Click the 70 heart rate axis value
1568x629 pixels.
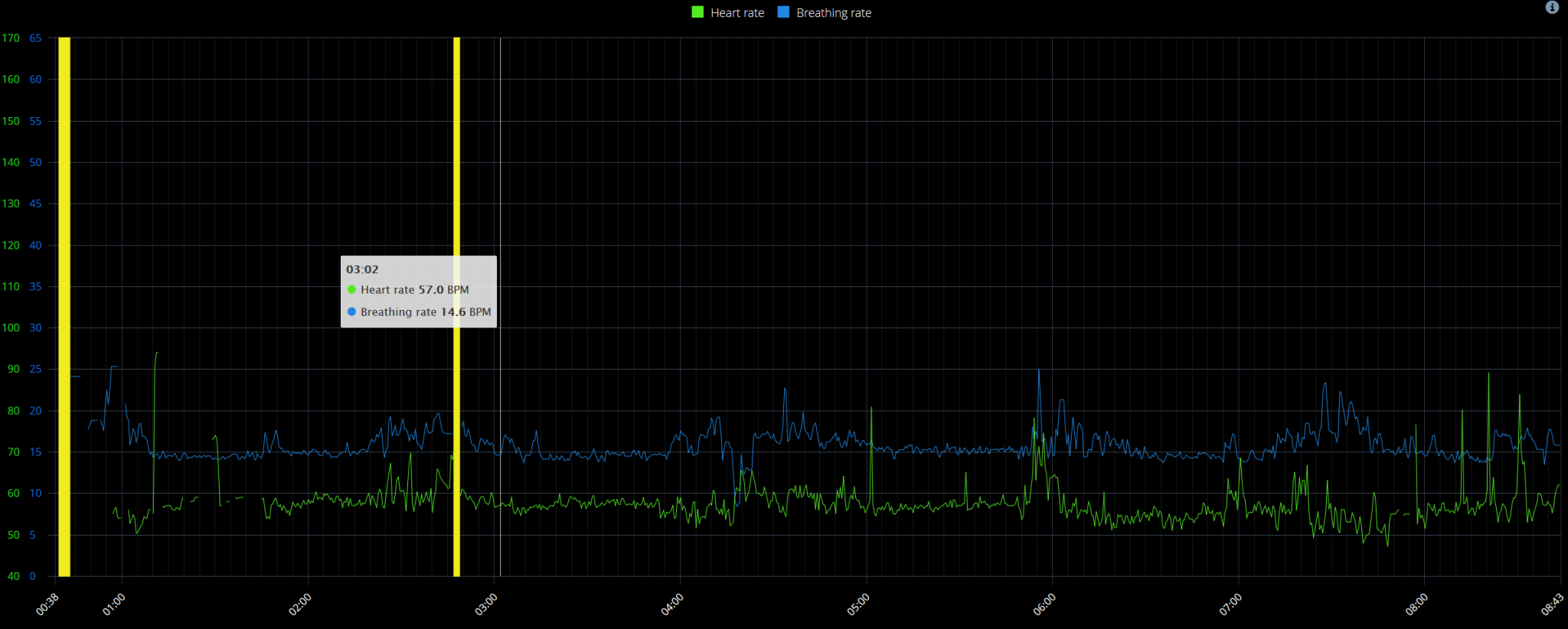coord(14,452)
